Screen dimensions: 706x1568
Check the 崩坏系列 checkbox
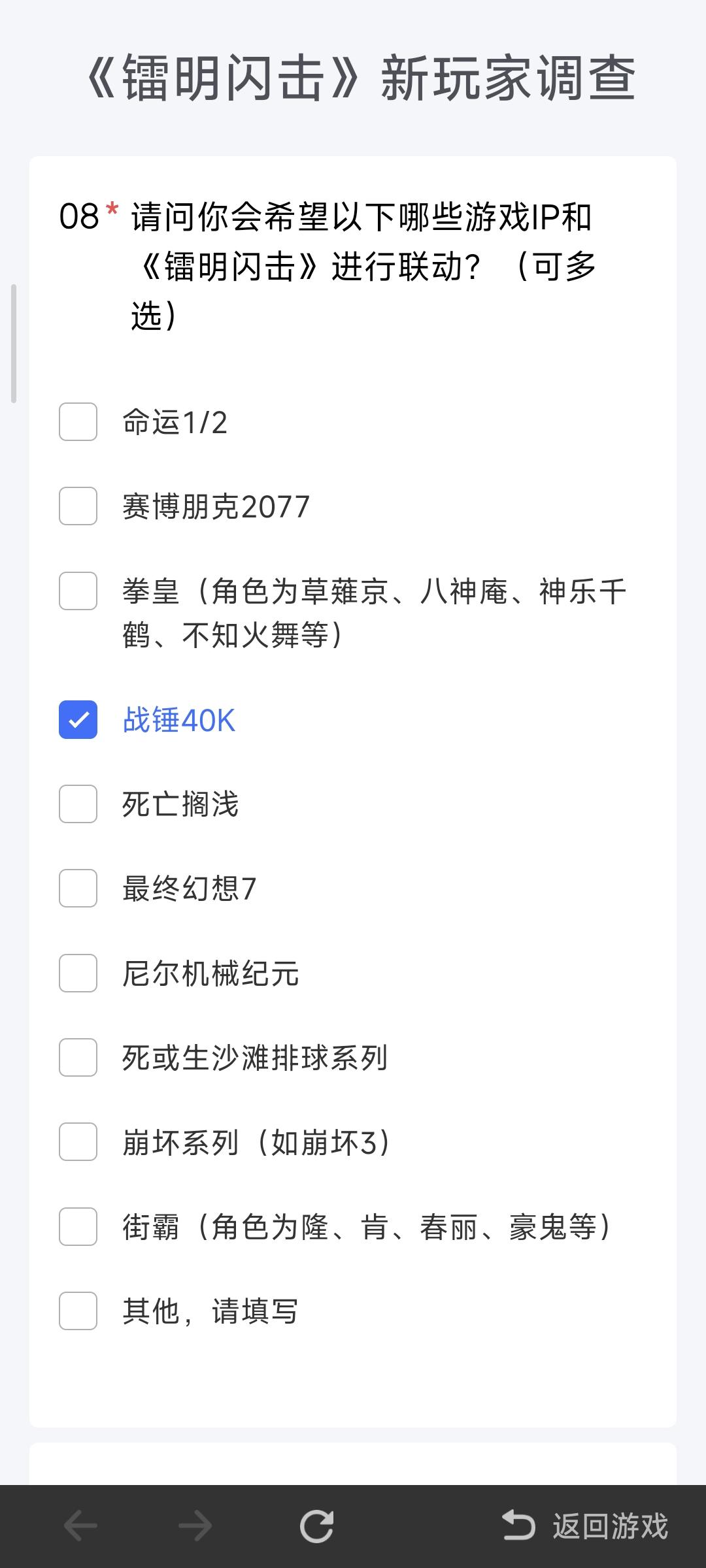78,1142
